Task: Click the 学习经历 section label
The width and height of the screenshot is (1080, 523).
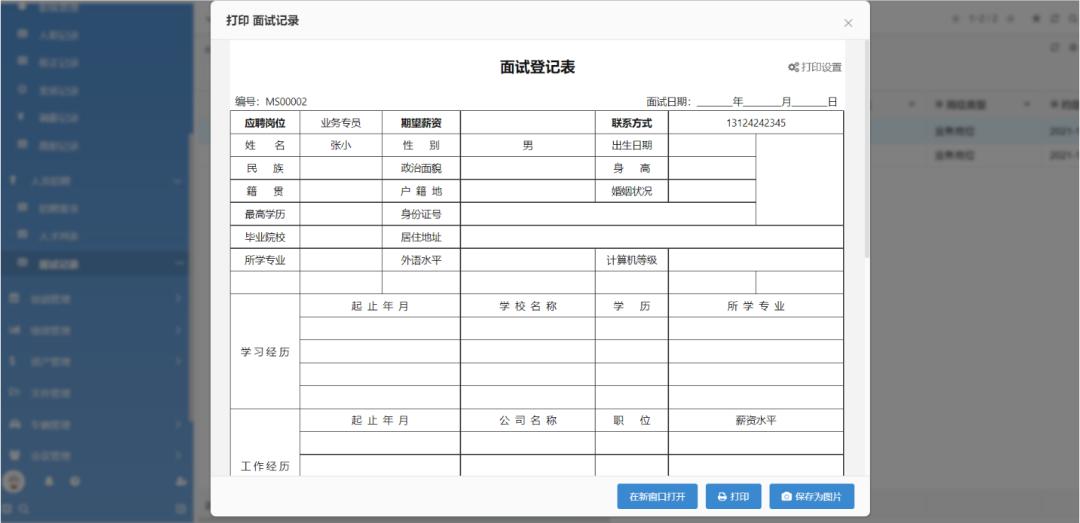Action: pos(265,351)
